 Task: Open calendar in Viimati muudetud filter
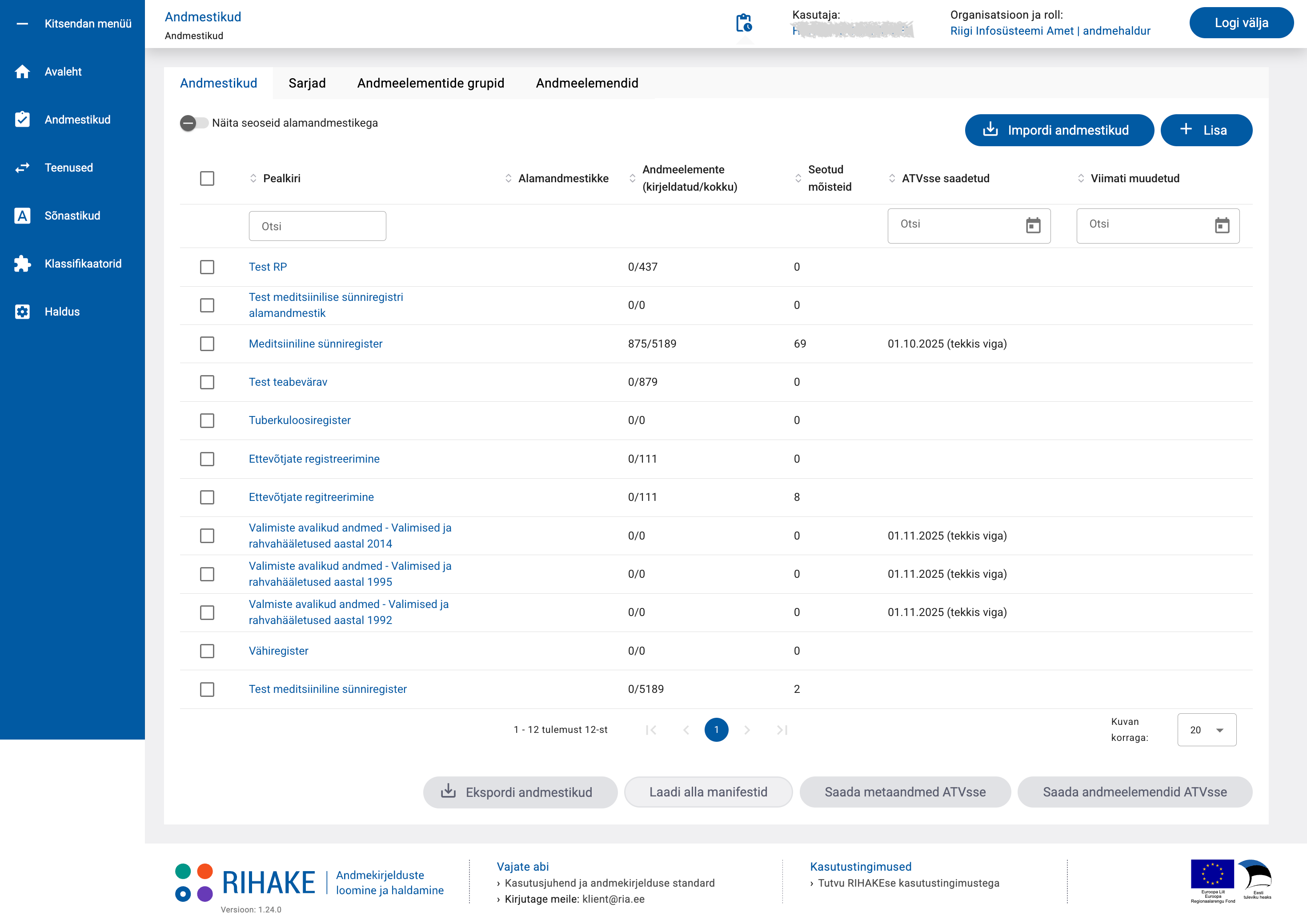(1222, 225)
